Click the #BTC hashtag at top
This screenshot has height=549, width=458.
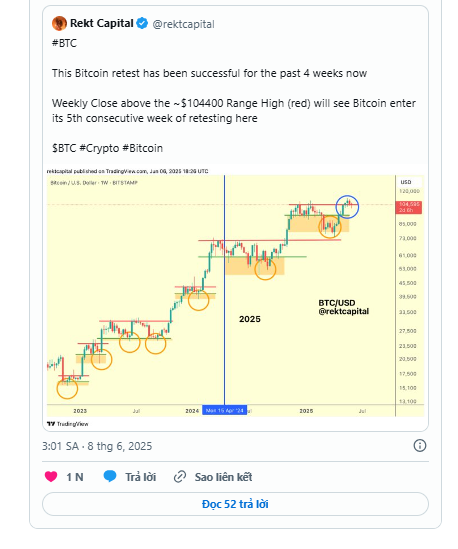coord(64,43)
